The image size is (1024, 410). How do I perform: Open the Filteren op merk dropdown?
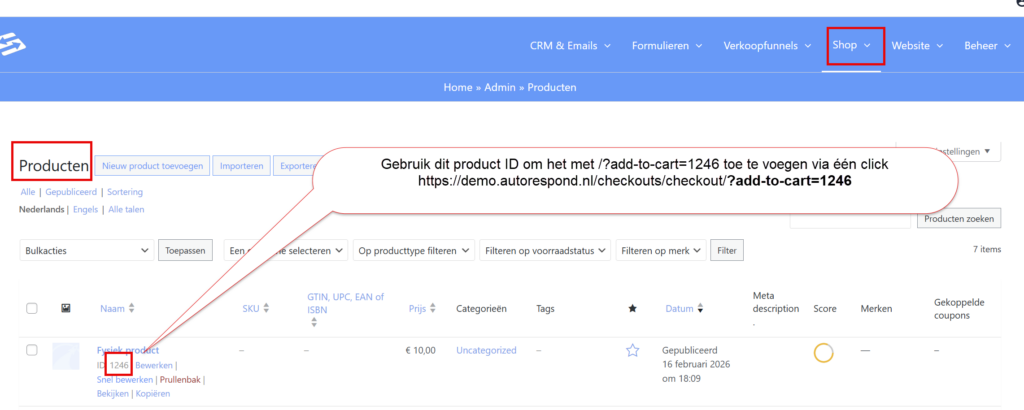659,250
